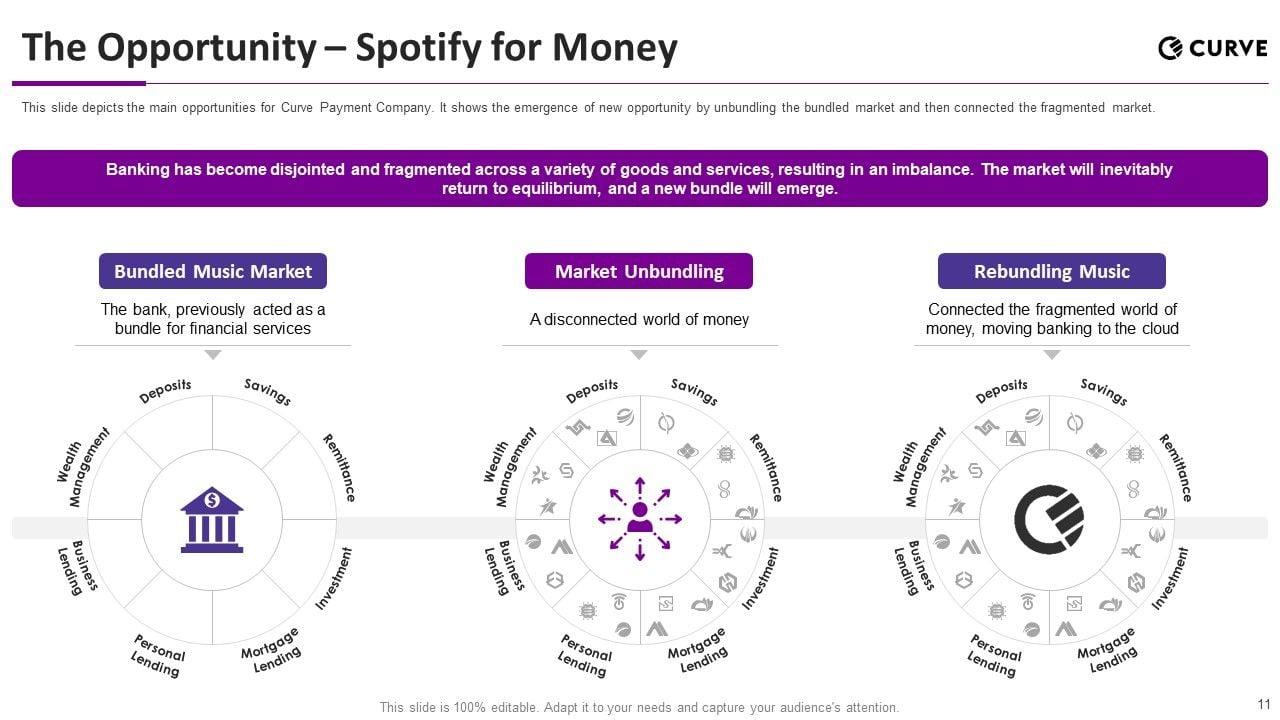Click the text 'A disconnected world of money'
1280x720 pixels.
pos(639,319)
